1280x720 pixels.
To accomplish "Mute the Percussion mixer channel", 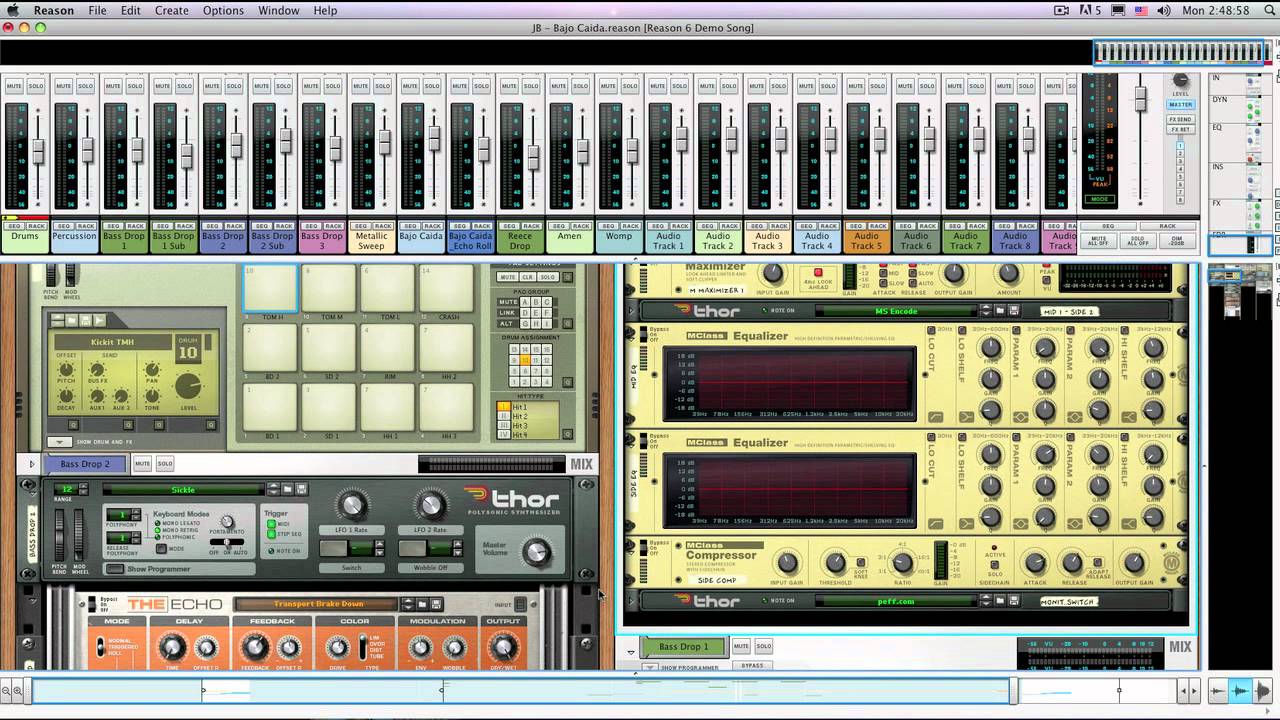I will (63, 86).
